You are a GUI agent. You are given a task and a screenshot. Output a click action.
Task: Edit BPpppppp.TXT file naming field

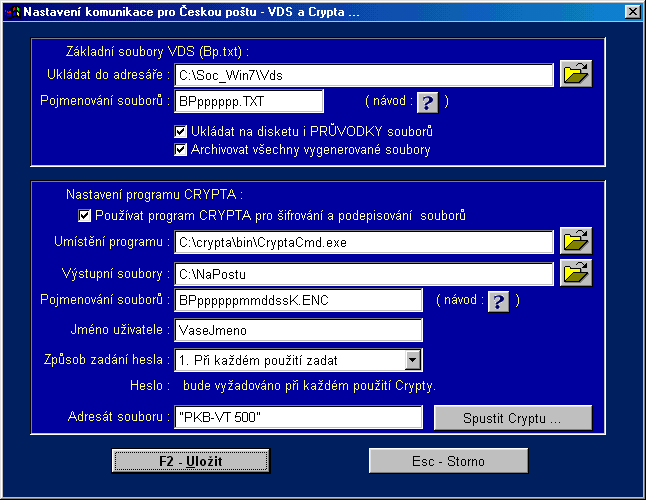[x=249, y=101]
